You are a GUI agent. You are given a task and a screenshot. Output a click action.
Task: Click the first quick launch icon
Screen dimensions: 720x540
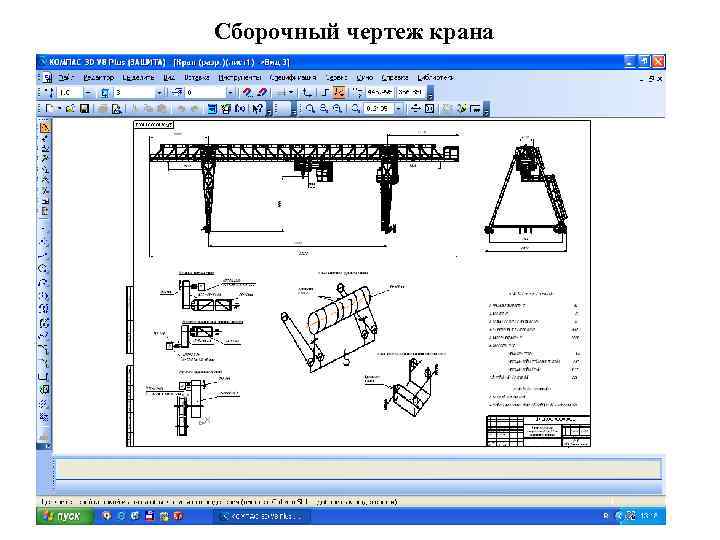107,516
